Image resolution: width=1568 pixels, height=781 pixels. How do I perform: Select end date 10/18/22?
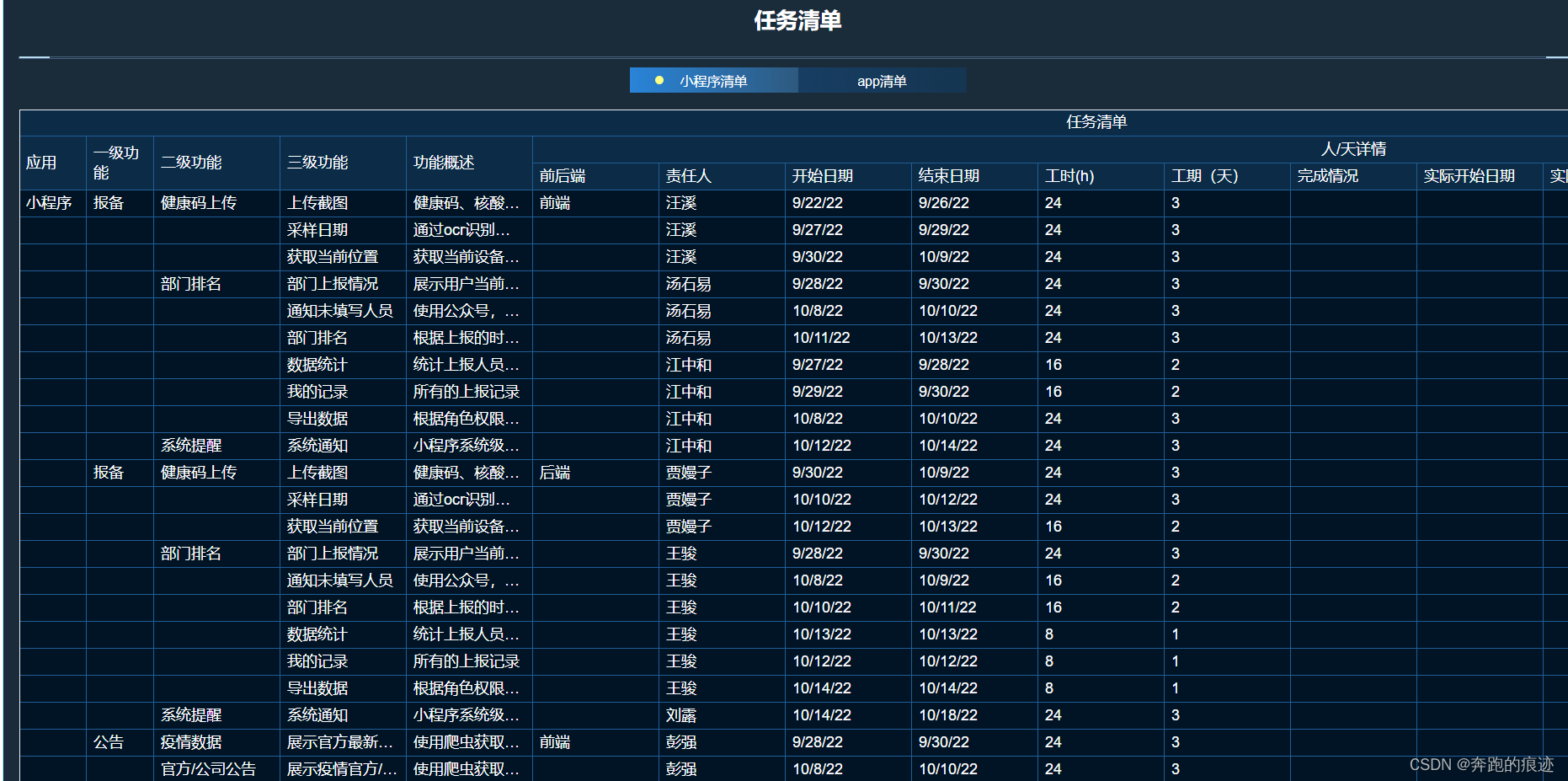(x=974, y=715)
